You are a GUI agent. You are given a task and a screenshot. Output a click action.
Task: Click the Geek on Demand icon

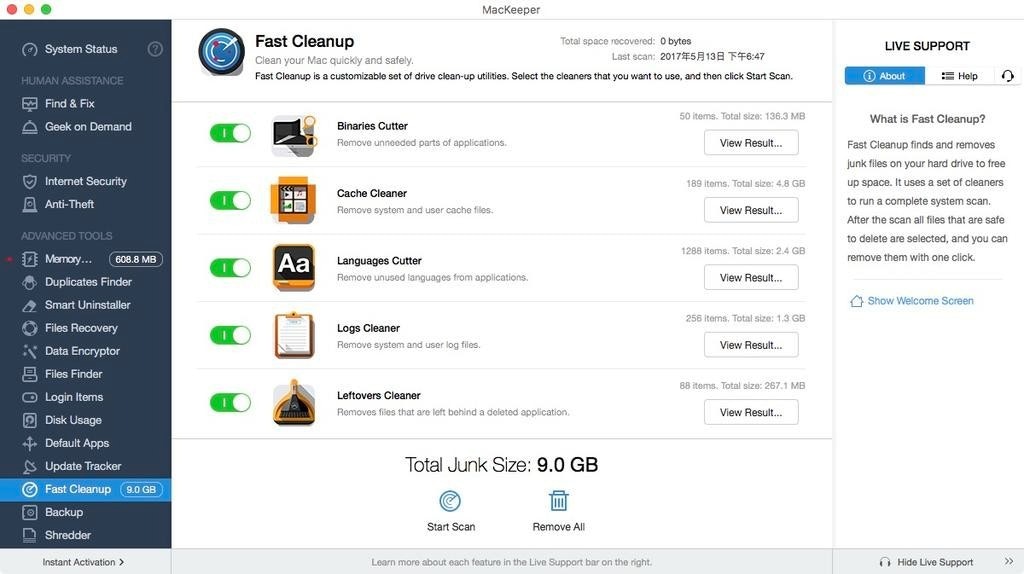[x=29, y=127]
